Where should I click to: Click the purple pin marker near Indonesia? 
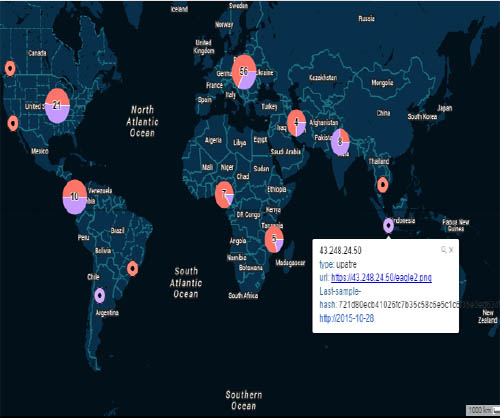pos(388,225)
